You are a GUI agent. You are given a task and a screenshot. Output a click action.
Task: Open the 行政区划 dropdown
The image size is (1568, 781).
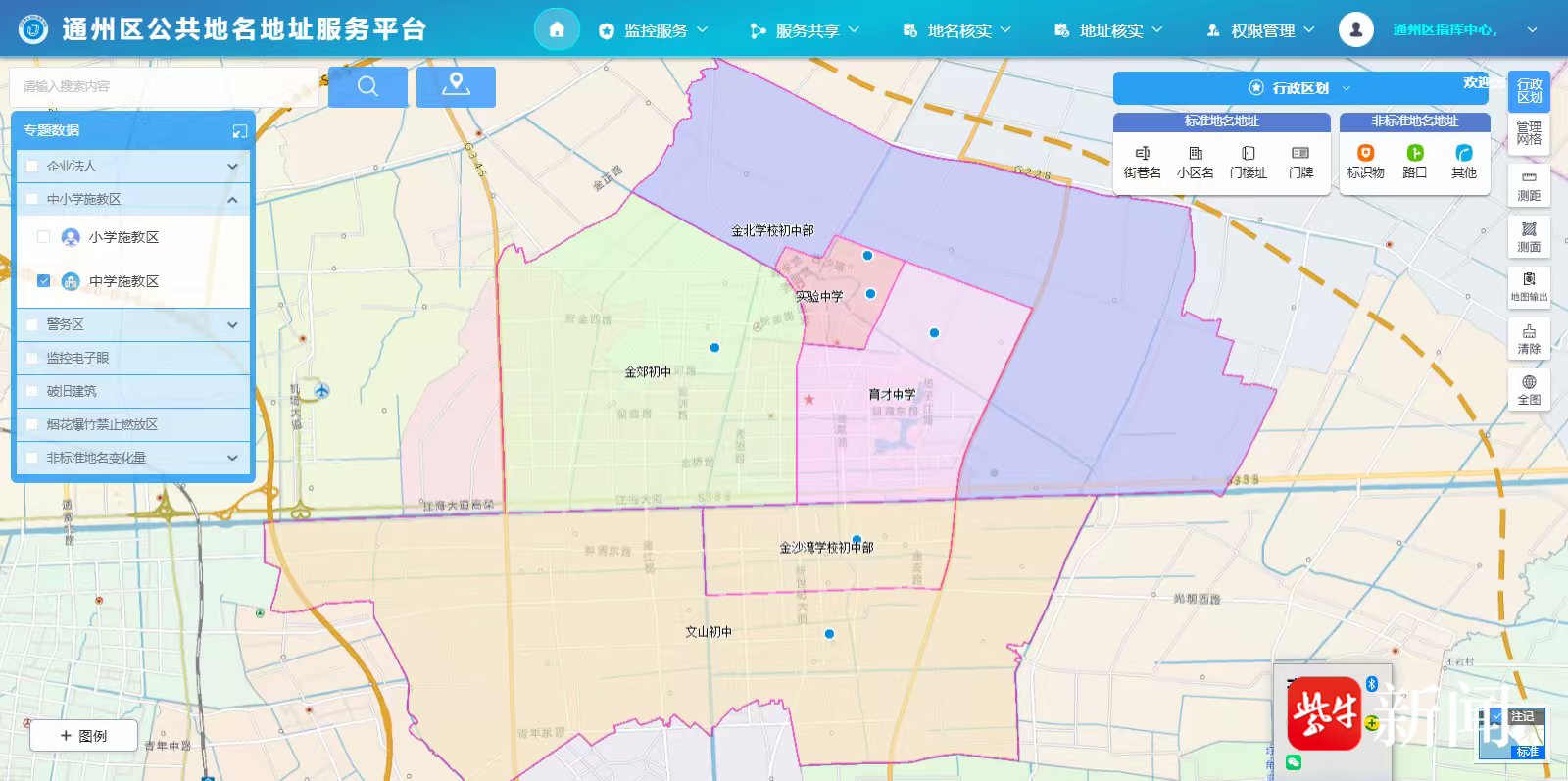(x=1300, y=88)
